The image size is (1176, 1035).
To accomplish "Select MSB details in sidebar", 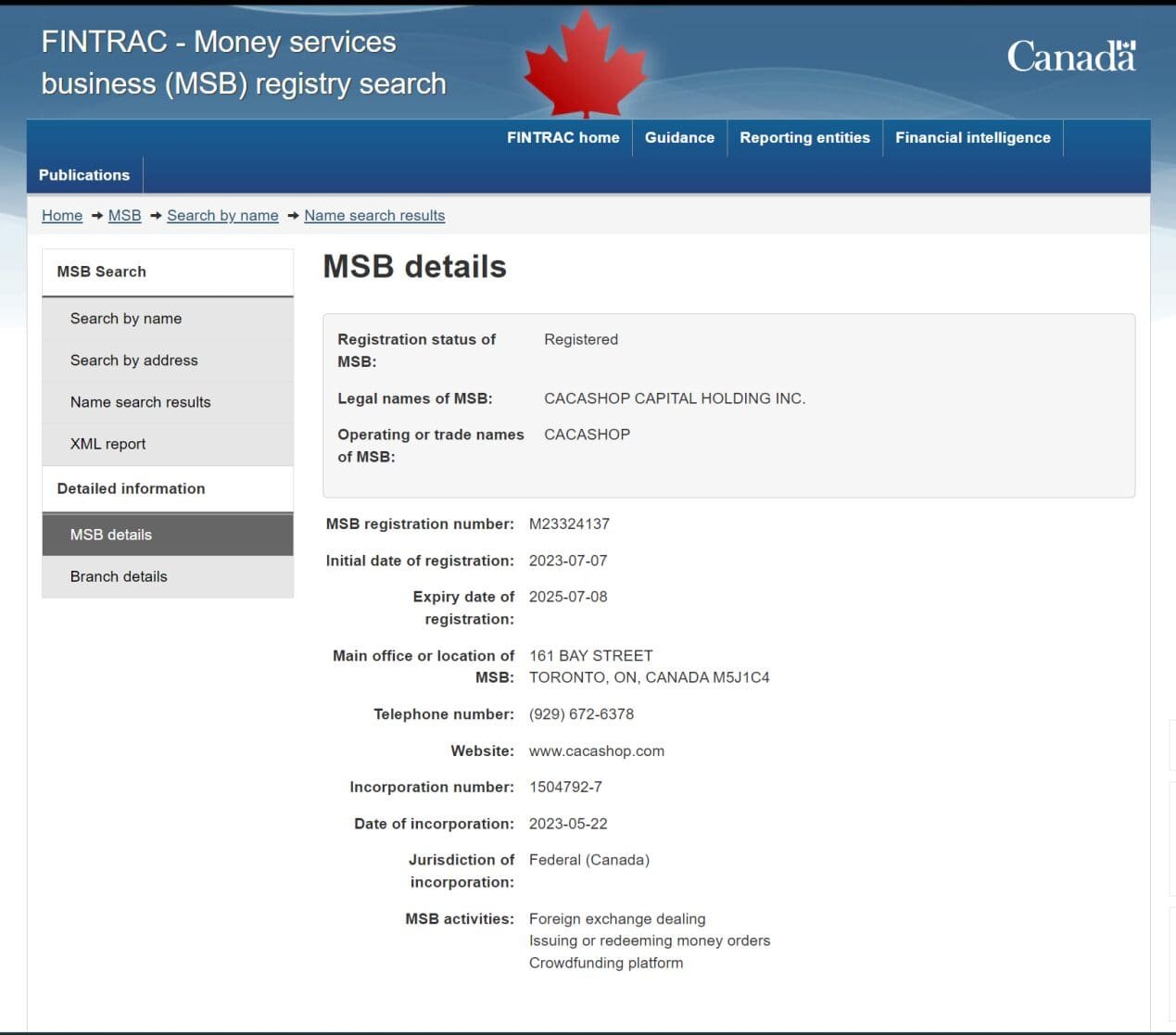I will tap(111, 535).
